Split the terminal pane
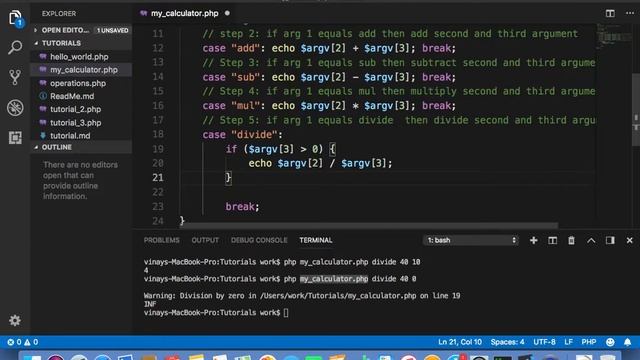Viewport: 640px width, 360px height. tap(552, 240)
